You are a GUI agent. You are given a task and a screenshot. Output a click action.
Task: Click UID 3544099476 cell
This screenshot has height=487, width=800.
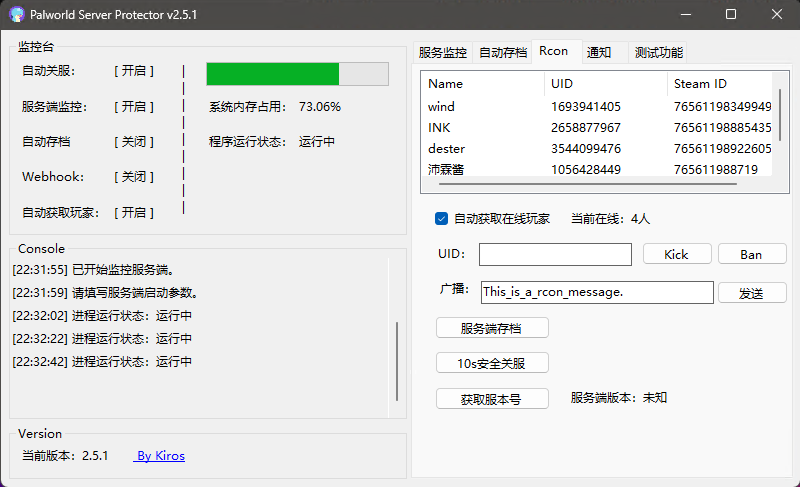click(x=586, y=148)
